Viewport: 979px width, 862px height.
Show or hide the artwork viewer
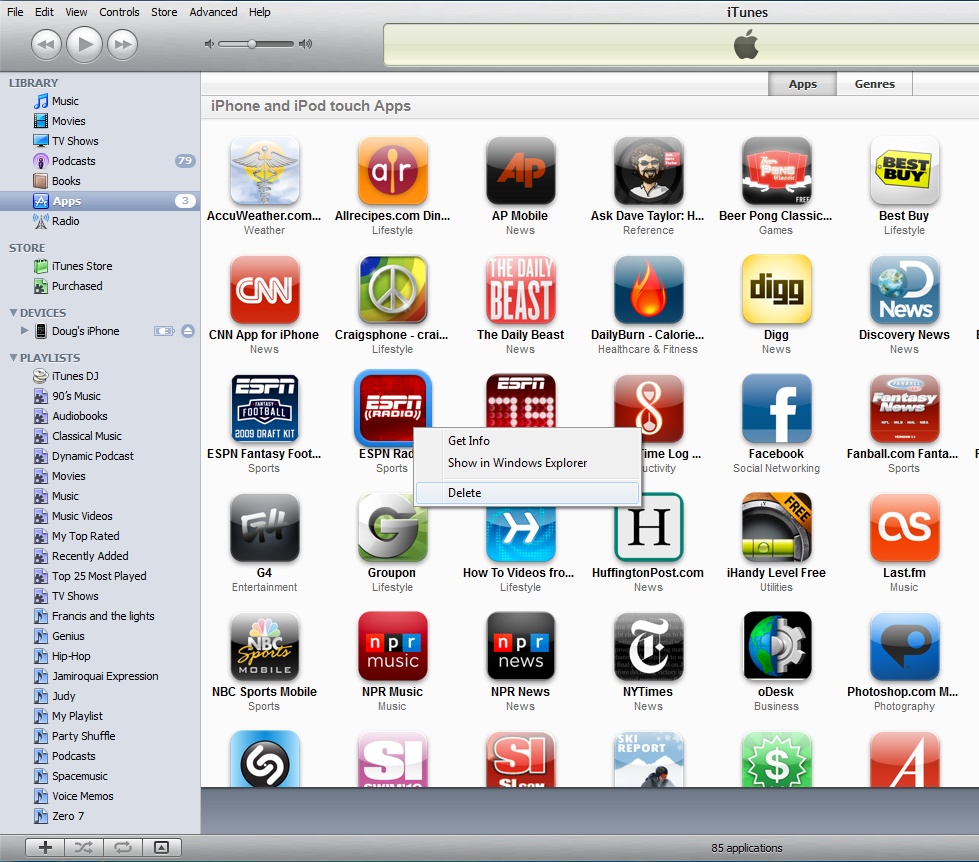click(x=162, y=847)
